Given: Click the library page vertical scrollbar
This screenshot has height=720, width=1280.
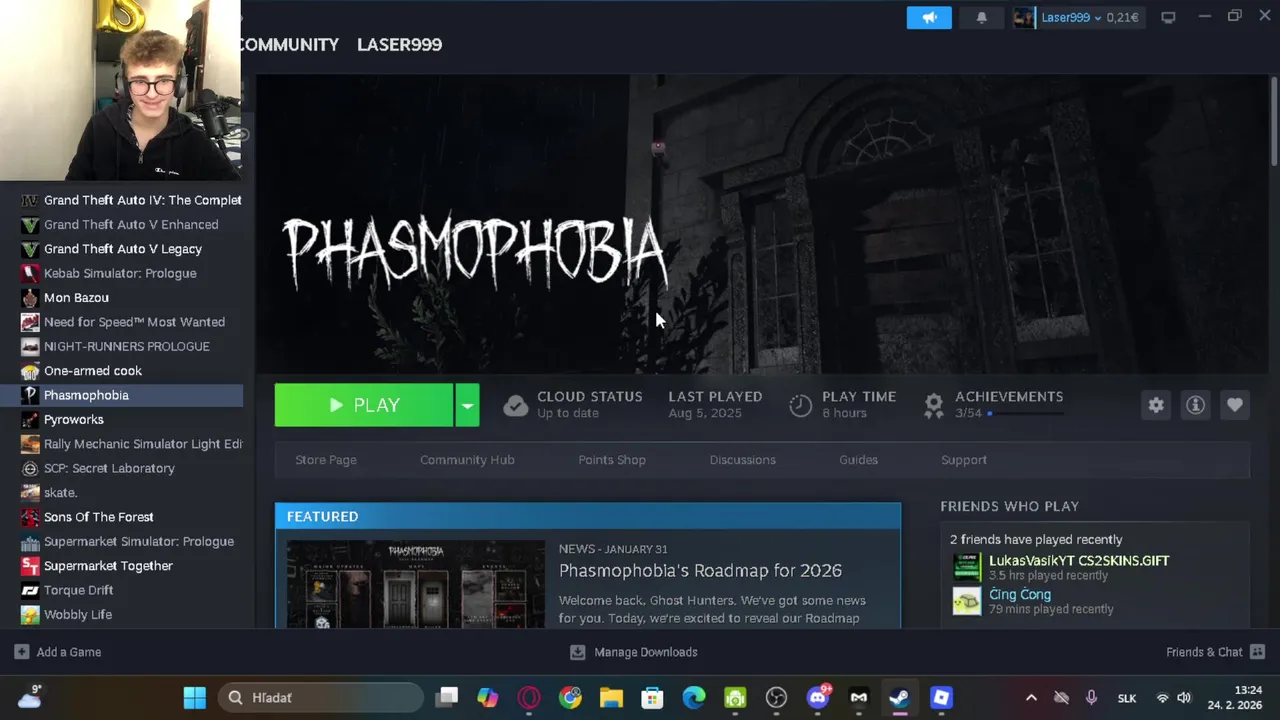Looking at the screenshot, I should coord(1274,120).
